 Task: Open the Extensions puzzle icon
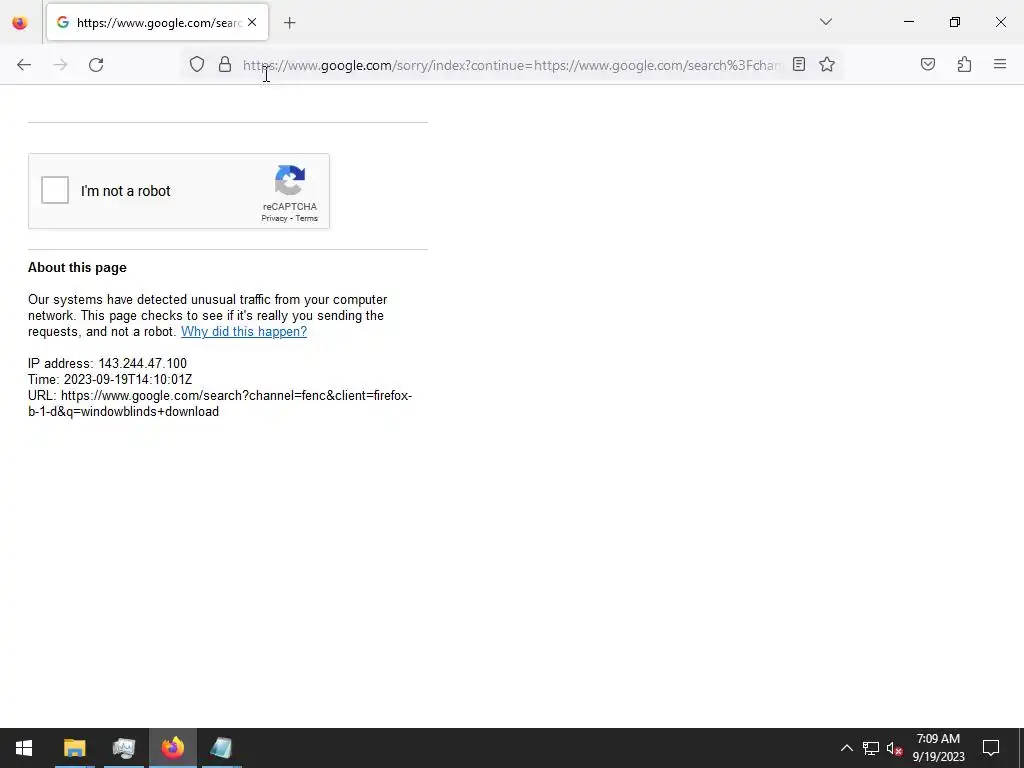965,64
